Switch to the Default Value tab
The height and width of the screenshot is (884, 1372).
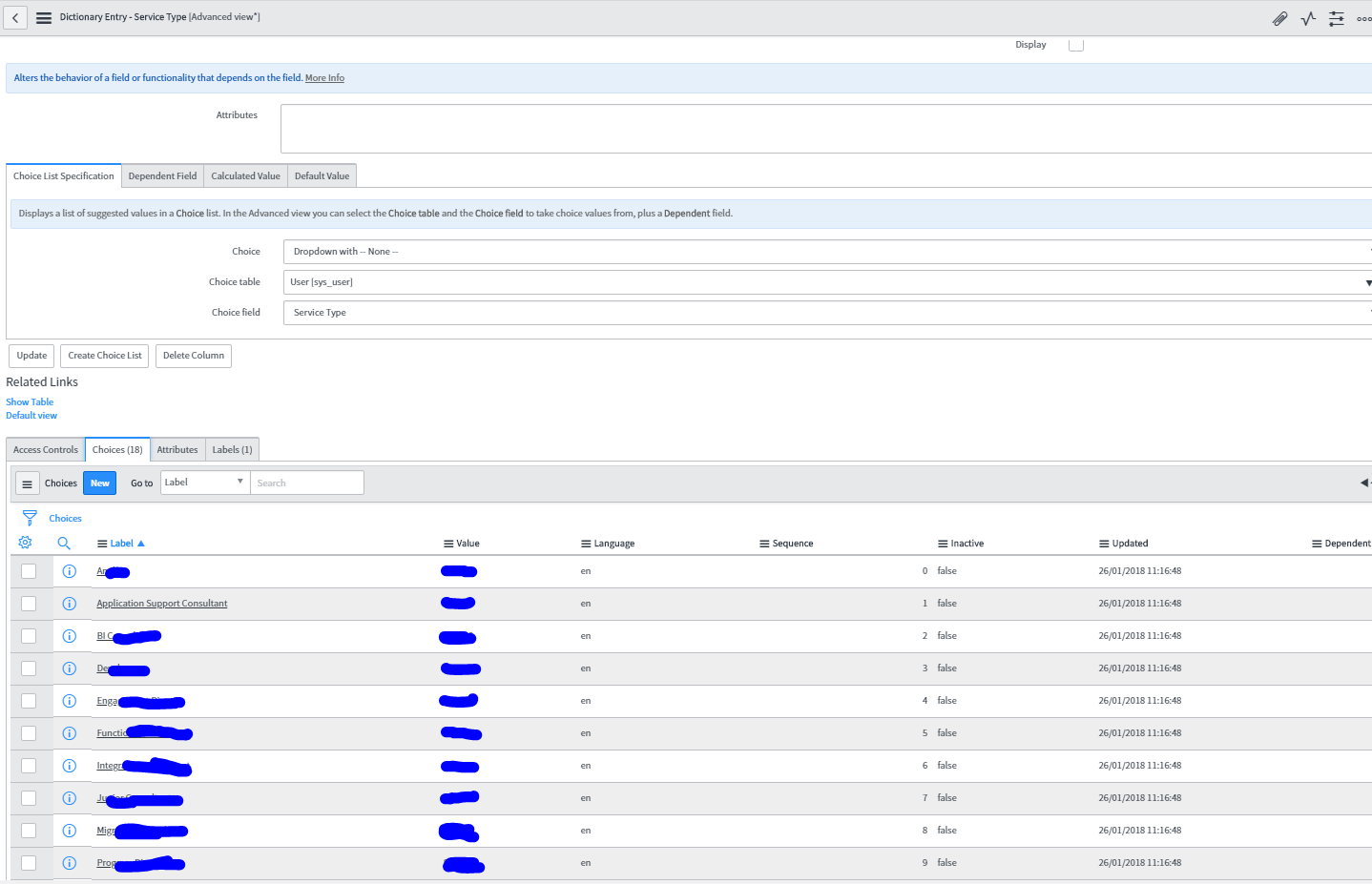point(322,176)
